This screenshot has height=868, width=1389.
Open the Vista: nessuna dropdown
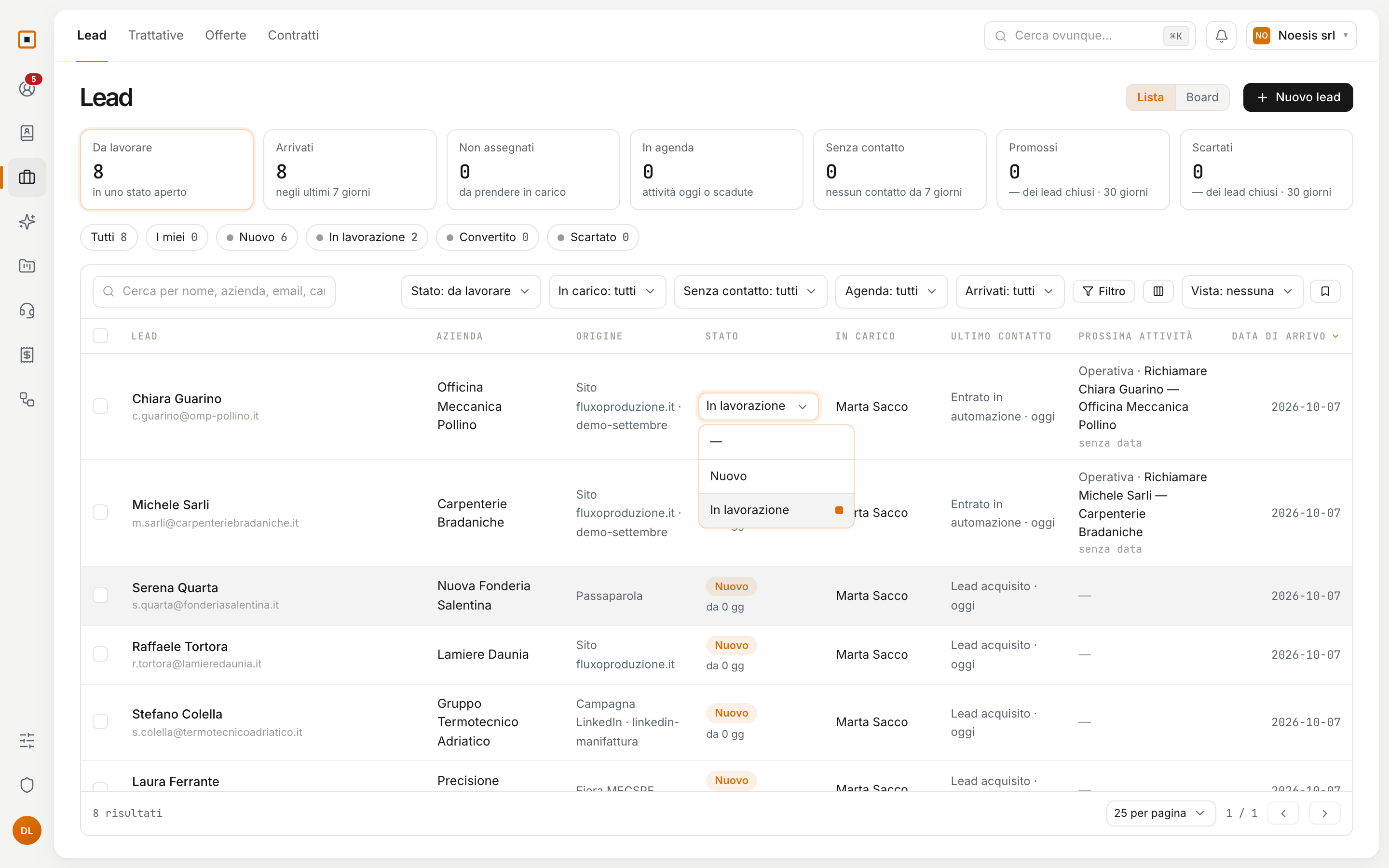tap(1242, 291)
